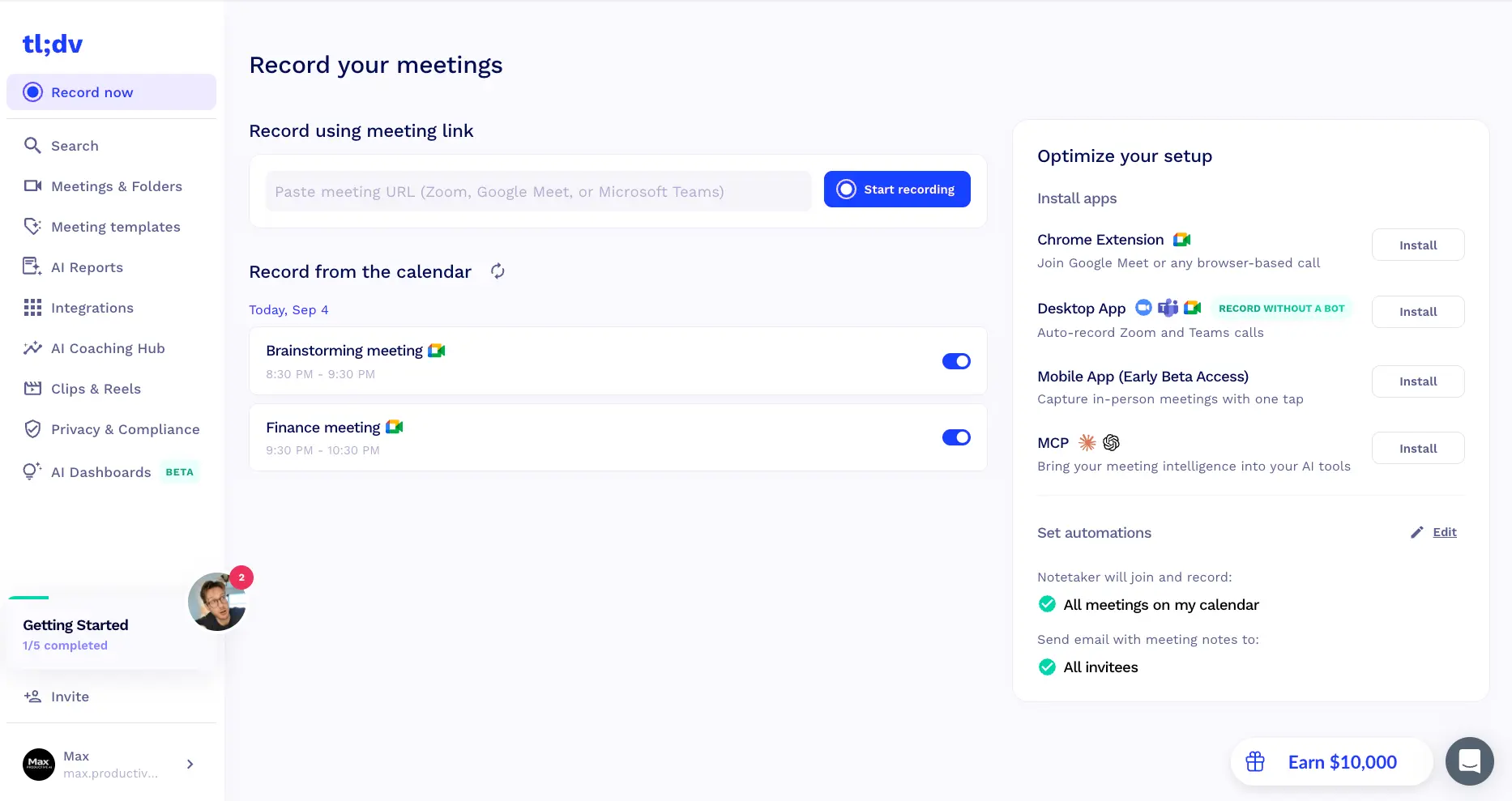Click the Record now circle icon
This screenshot has height=801, width=1512.
tap(32, 92)
